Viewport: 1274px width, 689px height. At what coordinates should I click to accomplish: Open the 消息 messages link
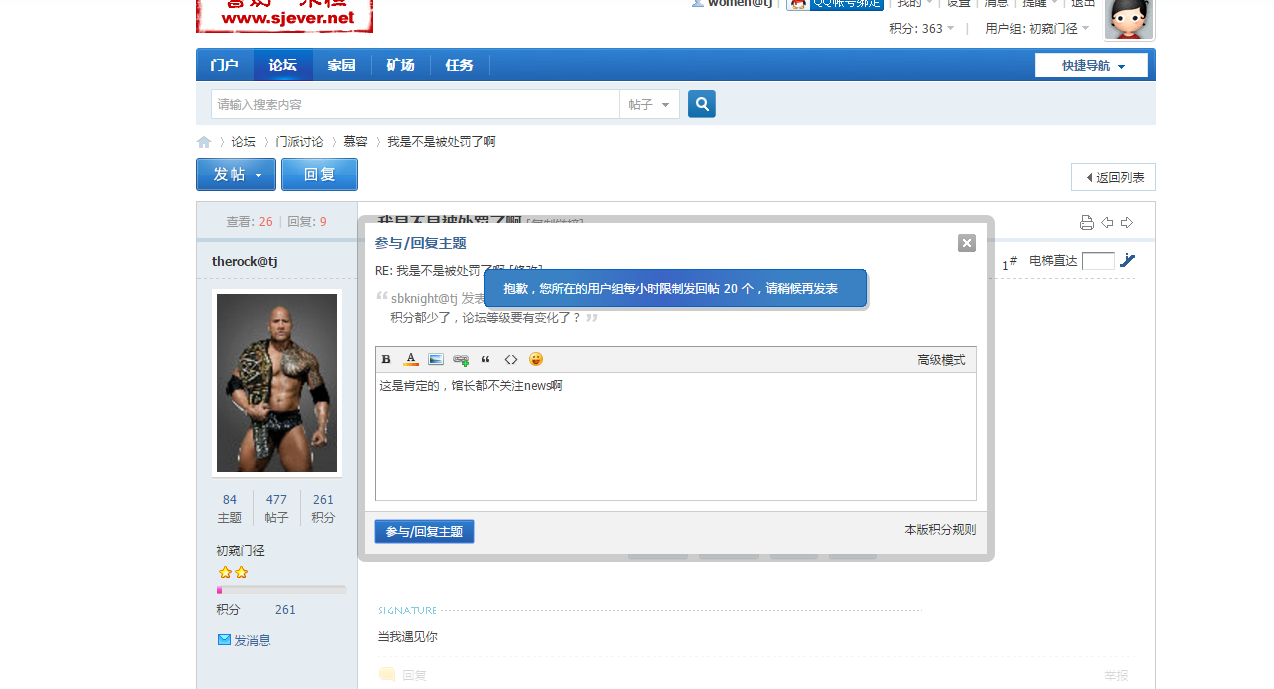pos(996,4)
